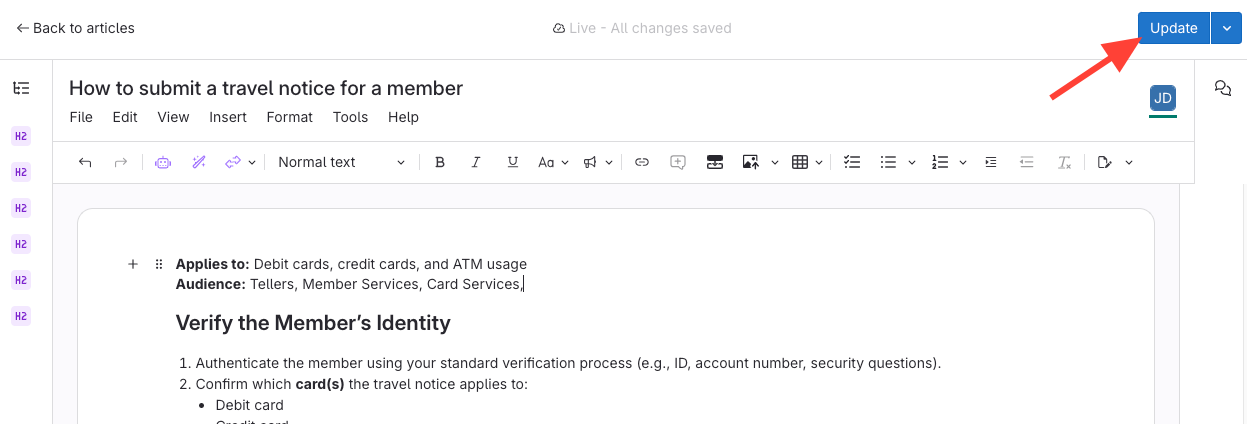Clear formatting with the Tx icon
1247x424 pixels.
point(1064,162)
